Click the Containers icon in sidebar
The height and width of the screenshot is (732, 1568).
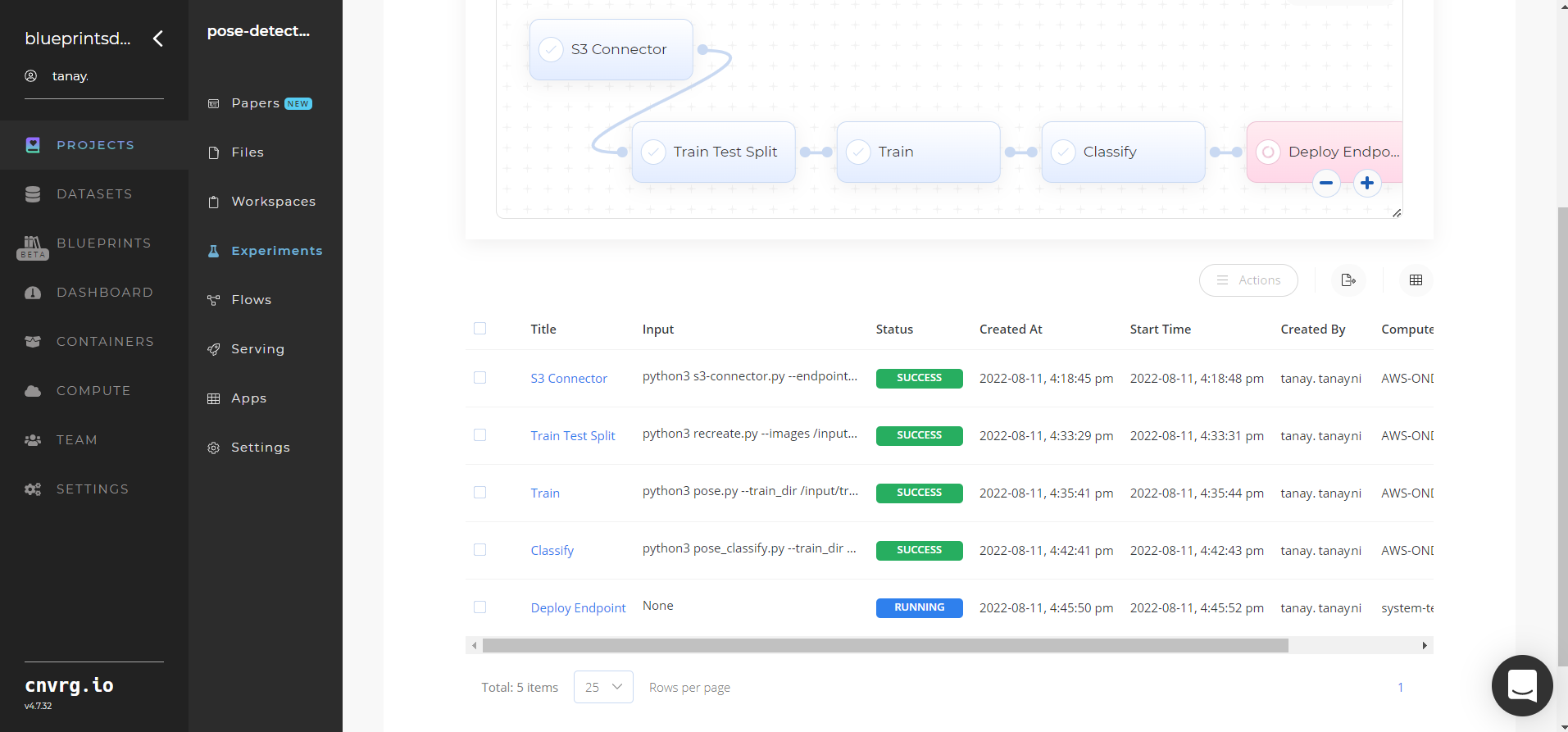coord(33,342)
